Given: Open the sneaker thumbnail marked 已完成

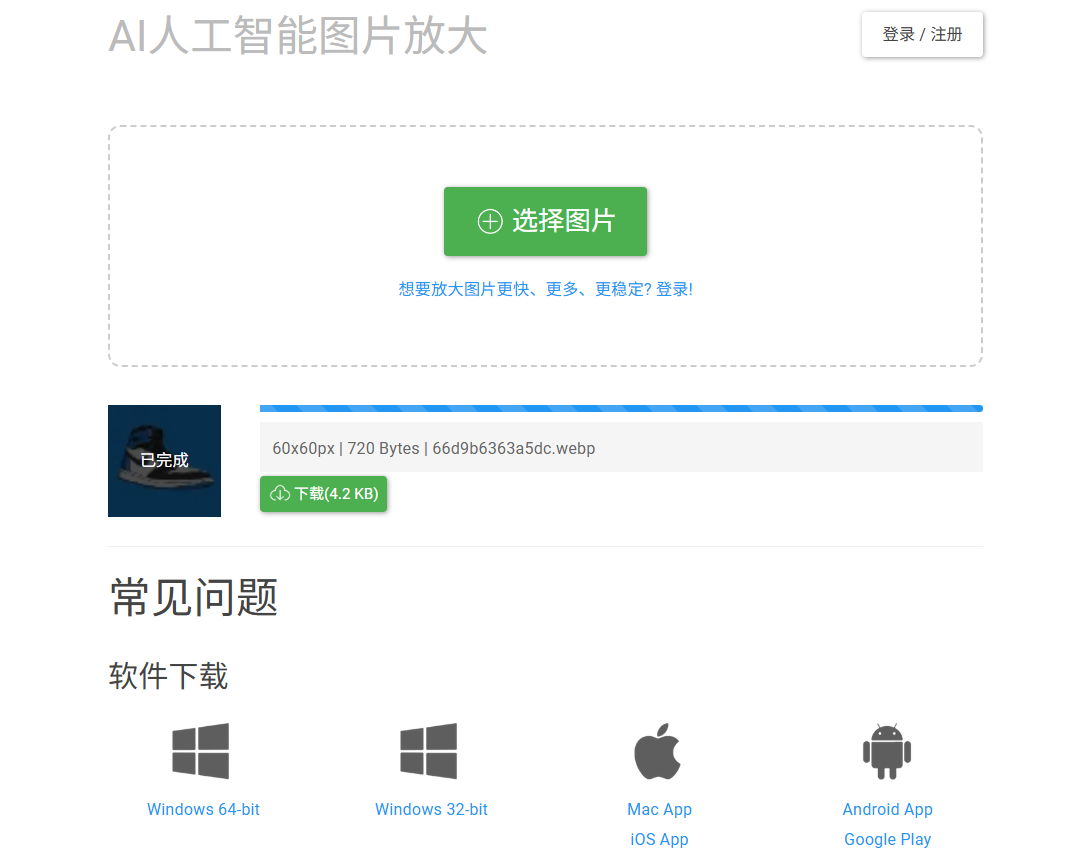Looking at the screenshot, I should pyautogui.click(x=164, y=460).
